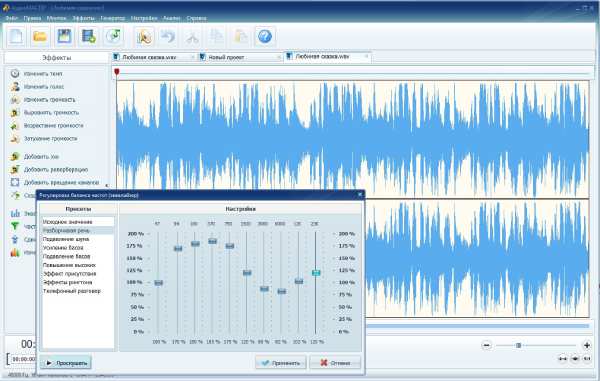Viewport: 600px width, 381px height.
Task: Collapse the effects sidebar with the small arrow
Action: (x=107, y=186)
